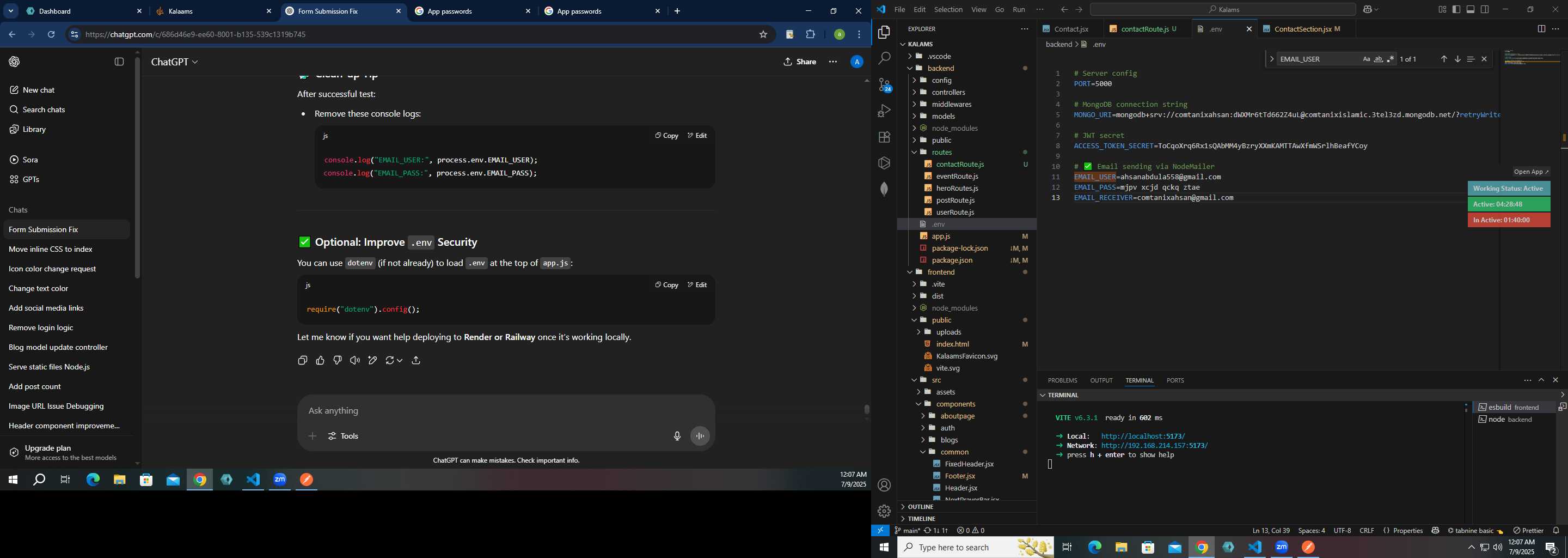Toggle Find in Selection in find widget

pyautogui.click(x=1471, y=59)
